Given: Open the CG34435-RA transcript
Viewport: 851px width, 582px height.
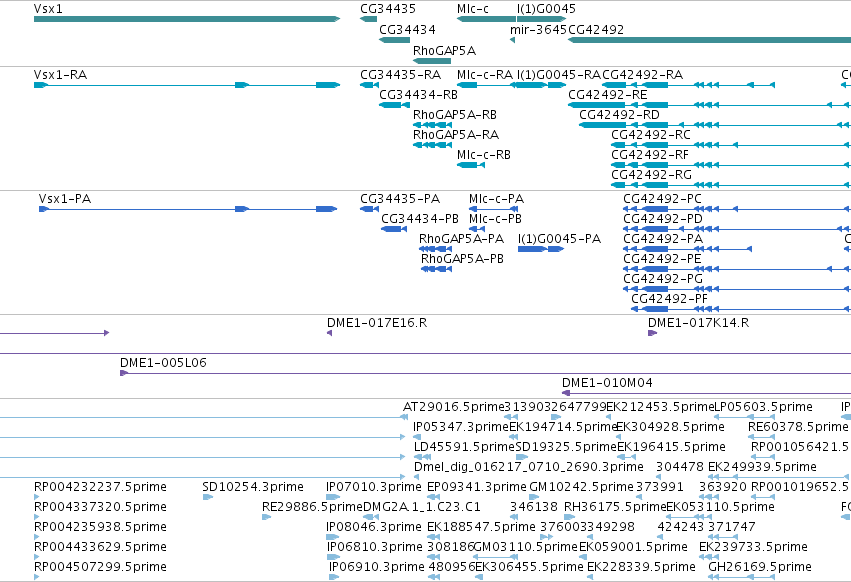Looking at the screenshot, I should tap(370, 85).
